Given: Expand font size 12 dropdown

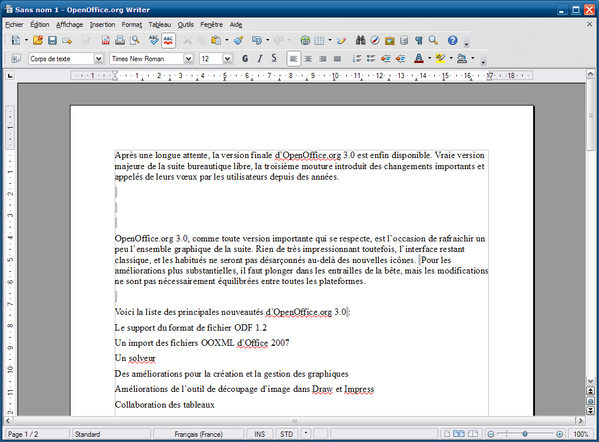Looking at the screenshot, I should tap(228, 58).
